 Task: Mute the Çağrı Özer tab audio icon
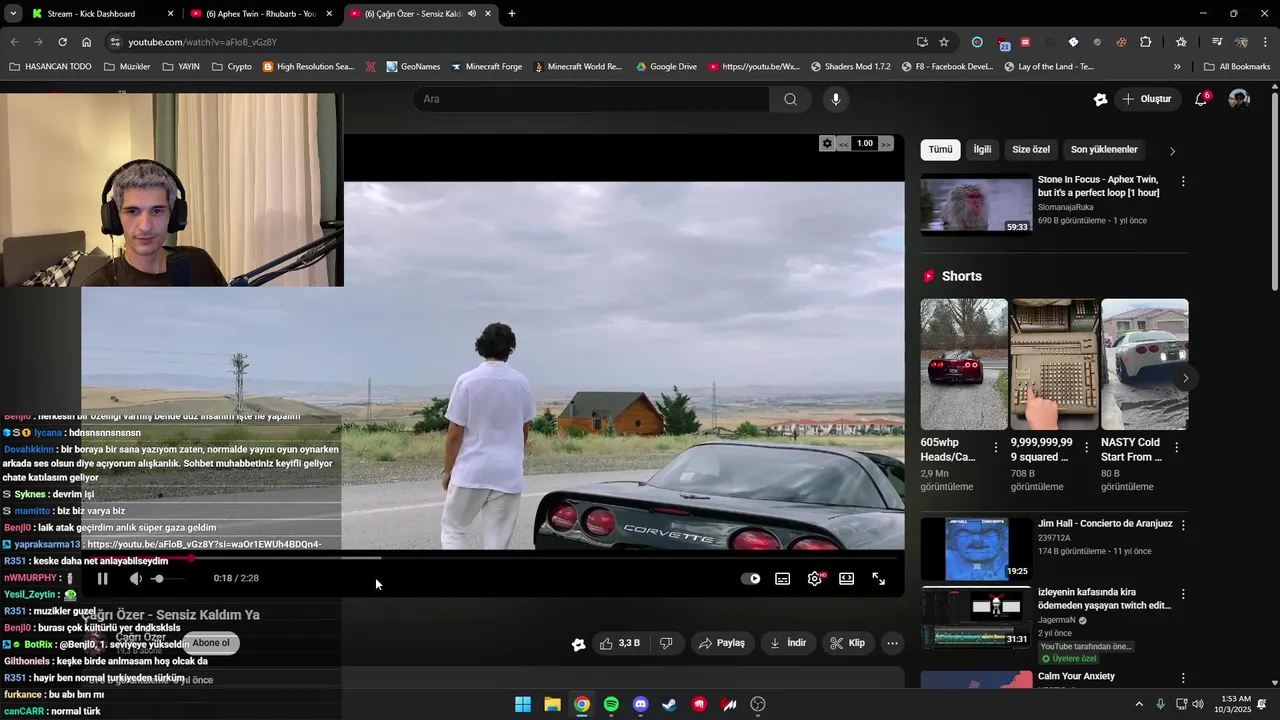(471, 14)
